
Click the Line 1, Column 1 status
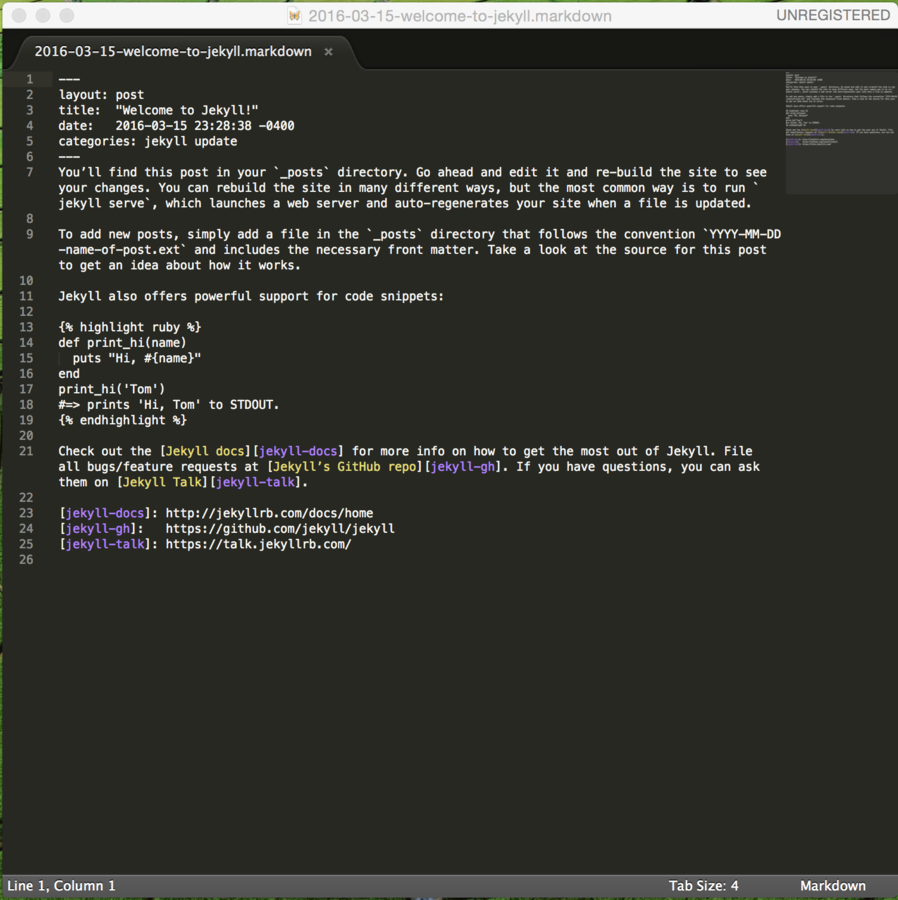click(61, 886)
